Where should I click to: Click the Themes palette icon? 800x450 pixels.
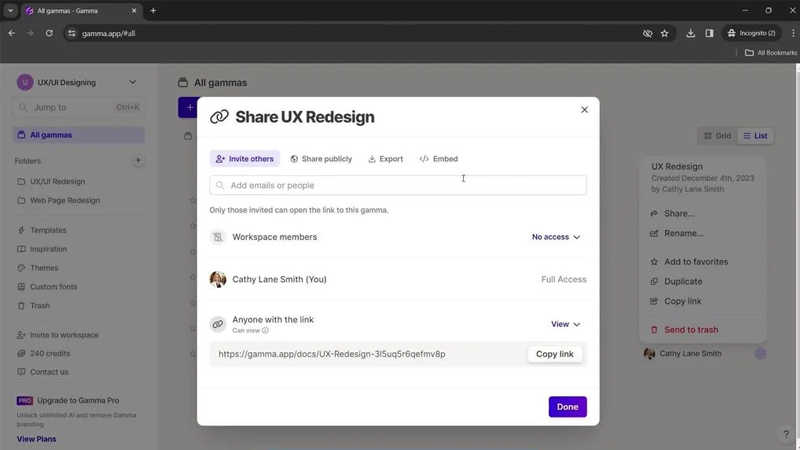coord(21,268)
